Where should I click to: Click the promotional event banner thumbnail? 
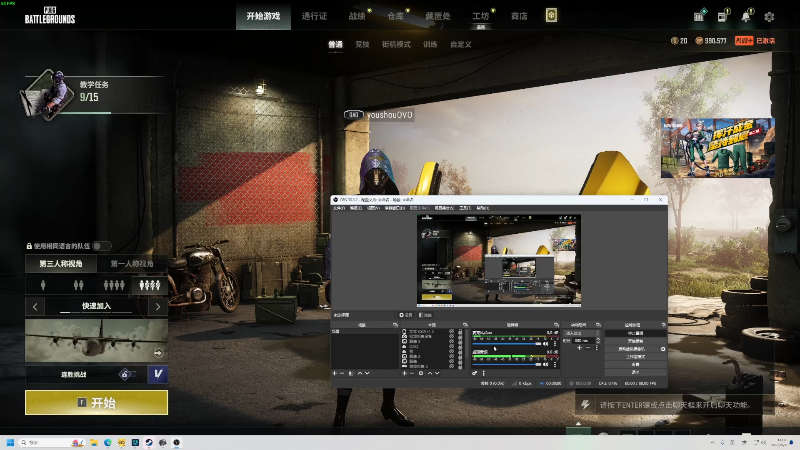718,148
